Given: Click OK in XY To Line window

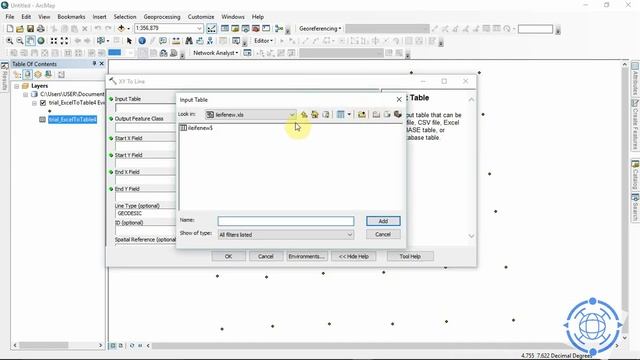Looking at the screenshot, I should tap(229, 256).
